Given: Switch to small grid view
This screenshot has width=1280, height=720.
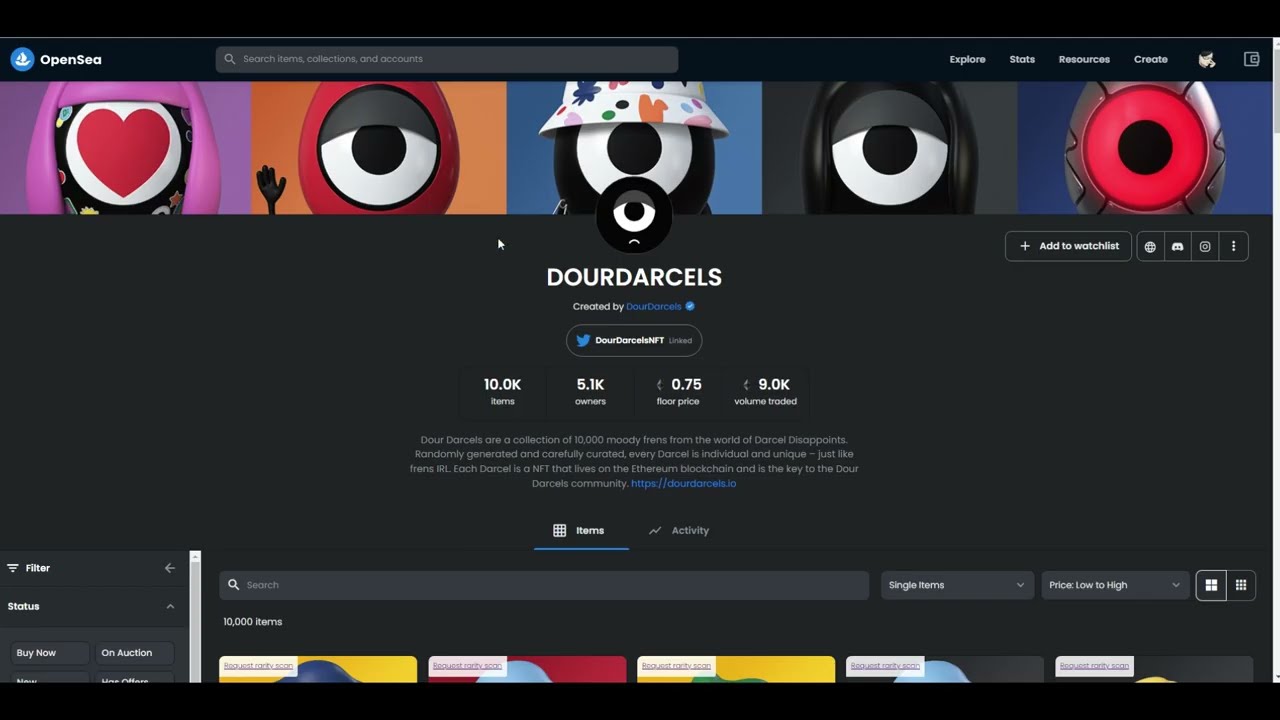Looking at the screenshot, I should pos(1241,585).
